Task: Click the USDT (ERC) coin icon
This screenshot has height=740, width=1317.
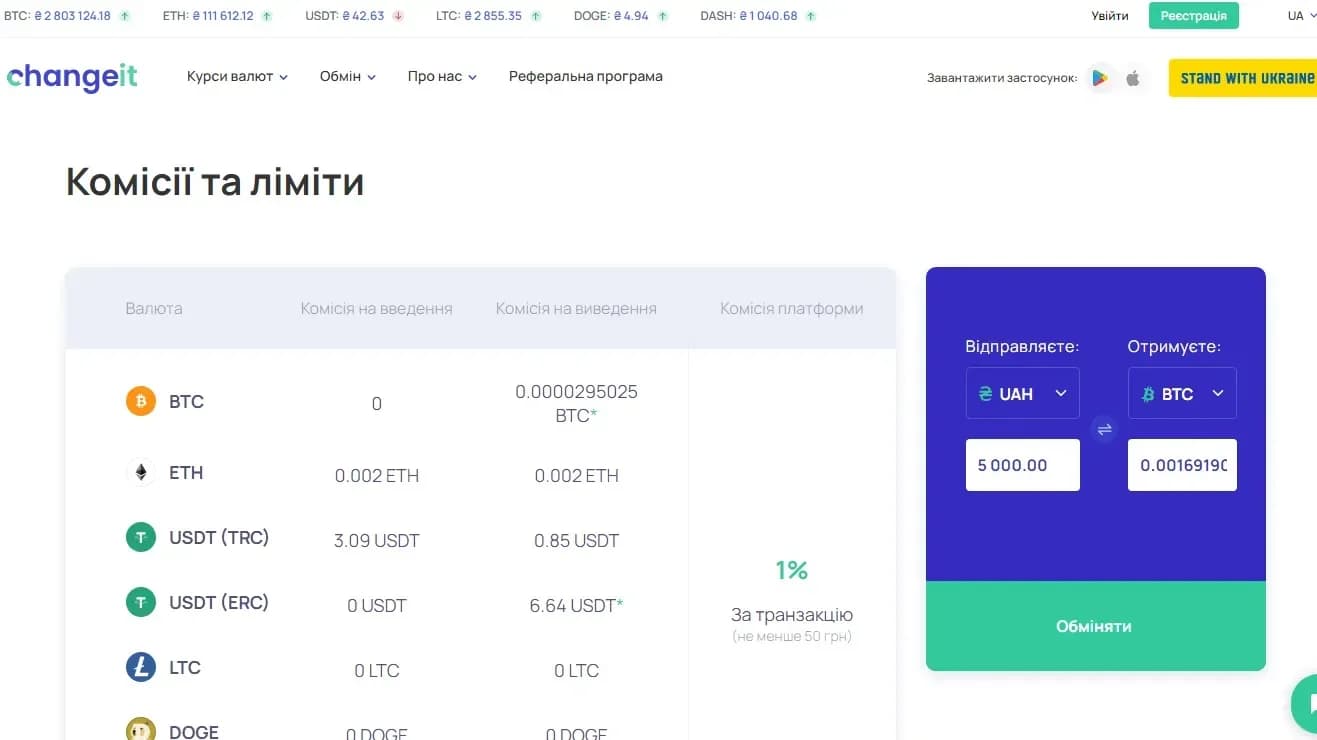Action: [x=141, y=602]
